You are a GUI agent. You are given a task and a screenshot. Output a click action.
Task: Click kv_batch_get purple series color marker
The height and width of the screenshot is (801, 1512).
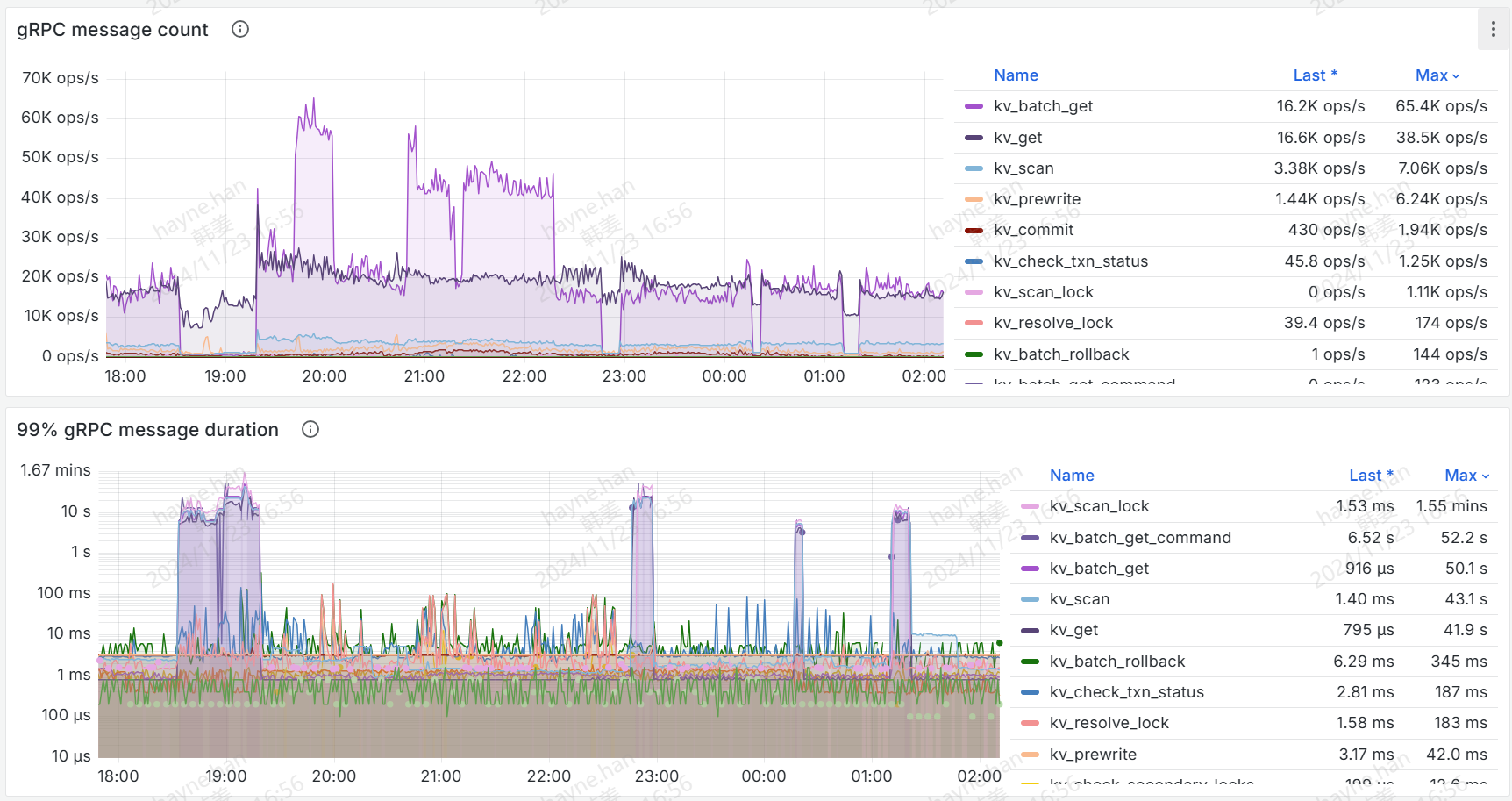pyautogui.click(x=974, y=106)
